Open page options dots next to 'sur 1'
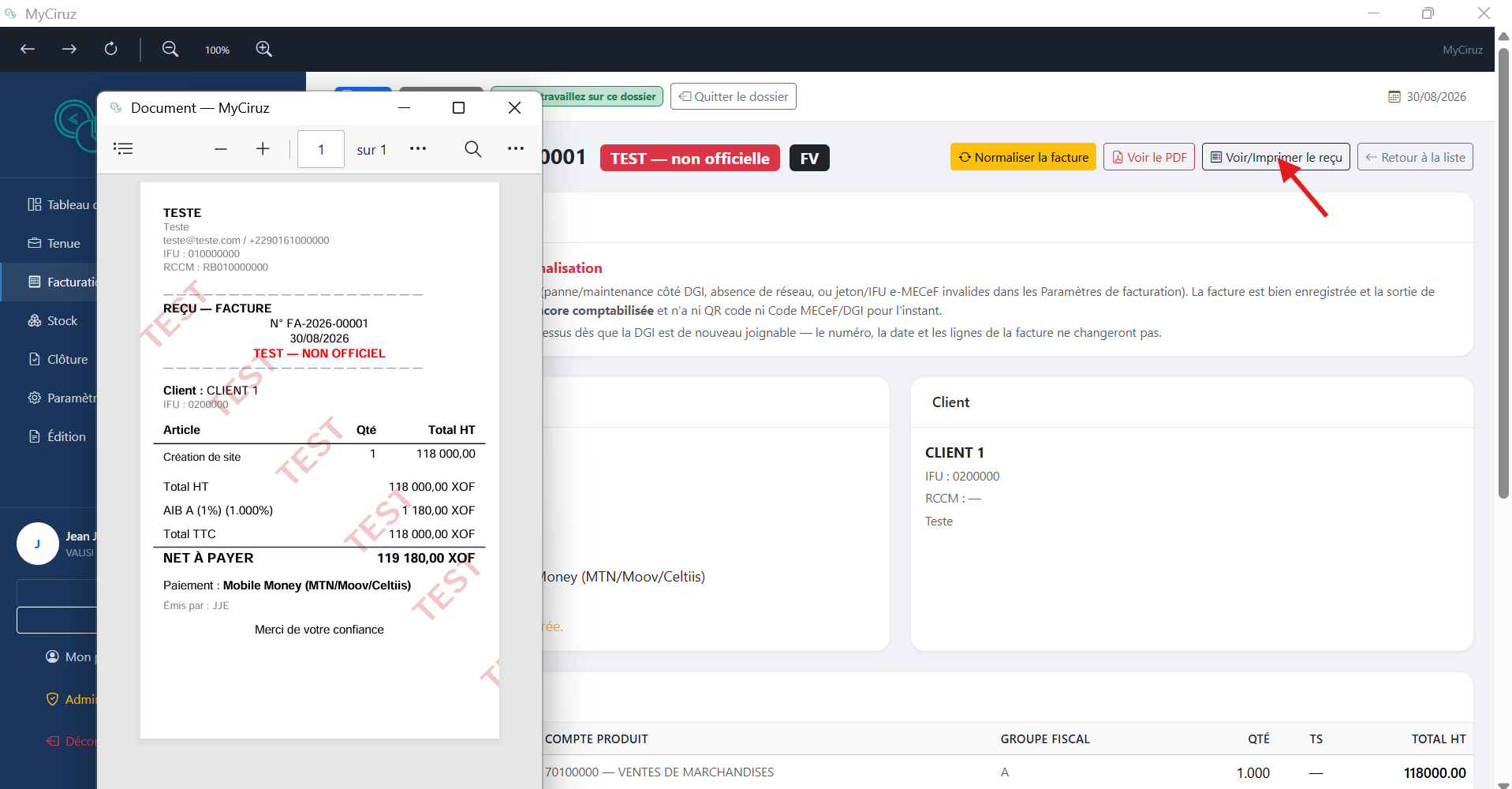 pos(418,148)
